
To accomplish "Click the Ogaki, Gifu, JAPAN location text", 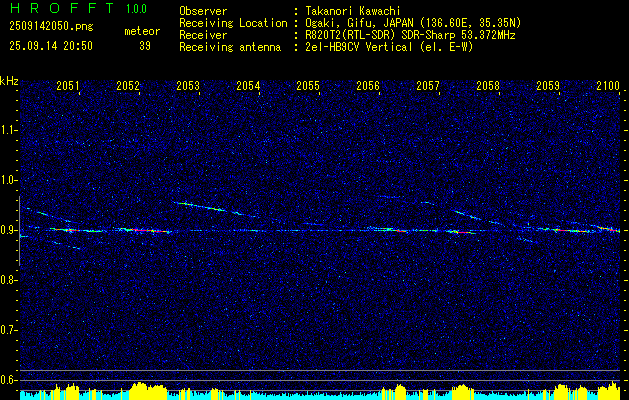I will 413,23.
